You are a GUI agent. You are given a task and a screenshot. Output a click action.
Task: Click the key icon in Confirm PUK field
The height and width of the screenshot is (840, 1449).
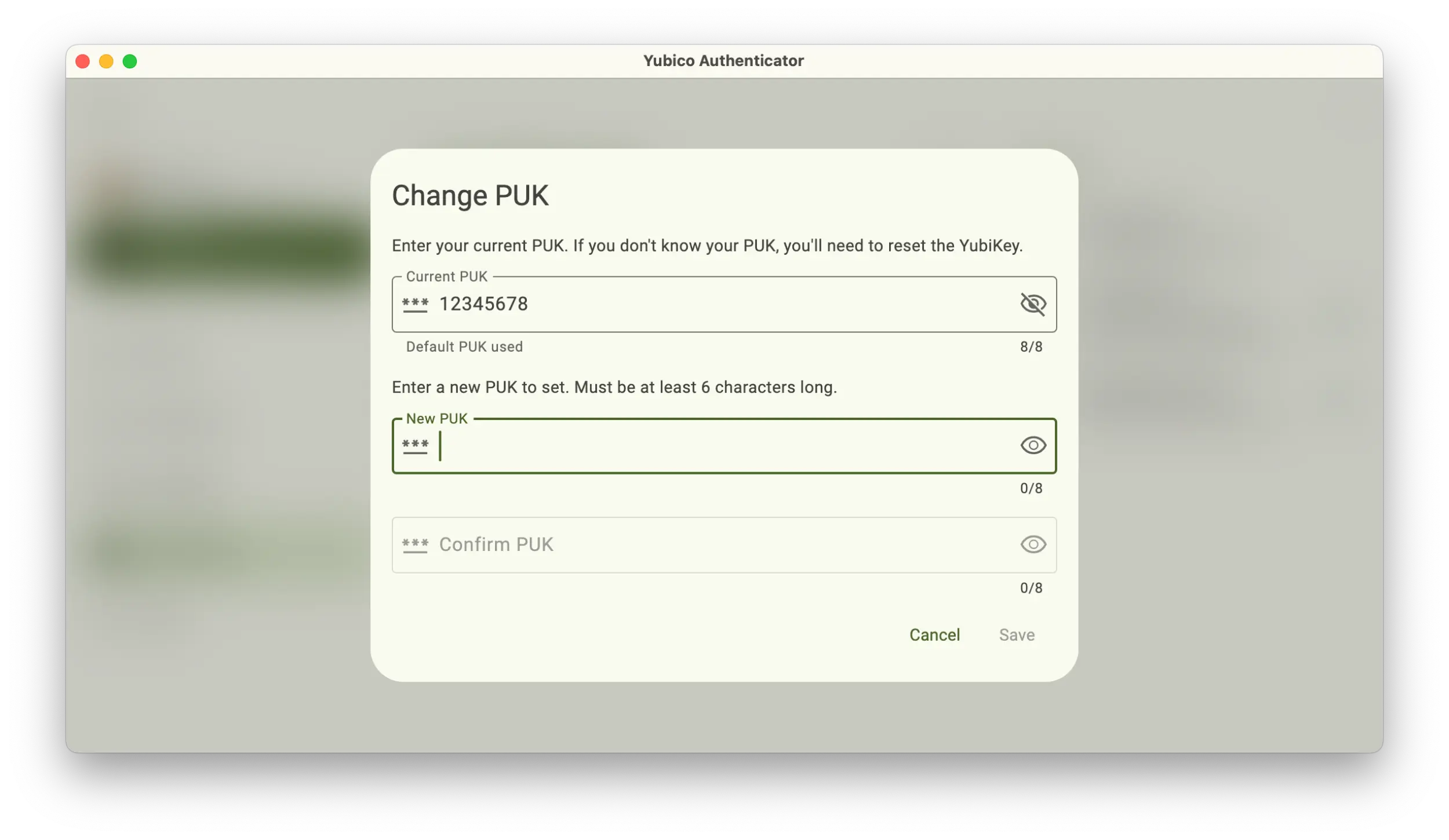click(x=416, y=545)
